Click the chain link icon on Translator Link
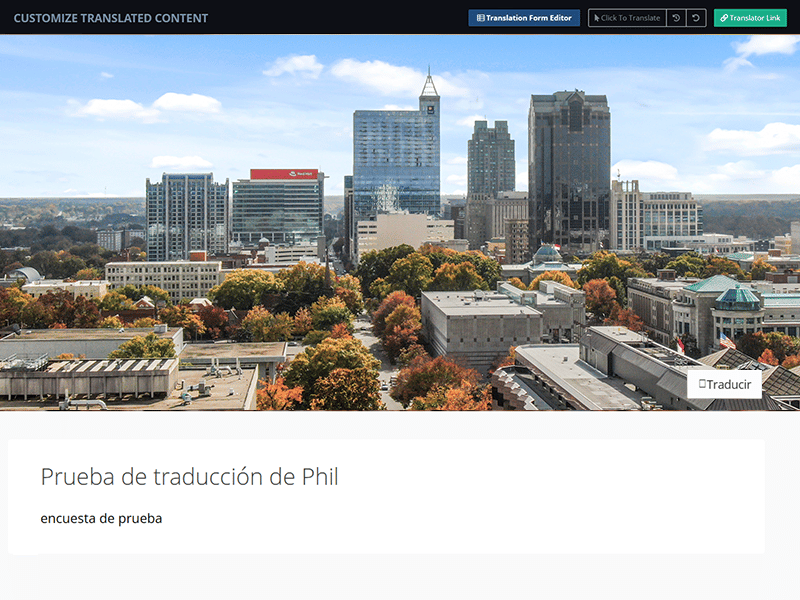 724,18
